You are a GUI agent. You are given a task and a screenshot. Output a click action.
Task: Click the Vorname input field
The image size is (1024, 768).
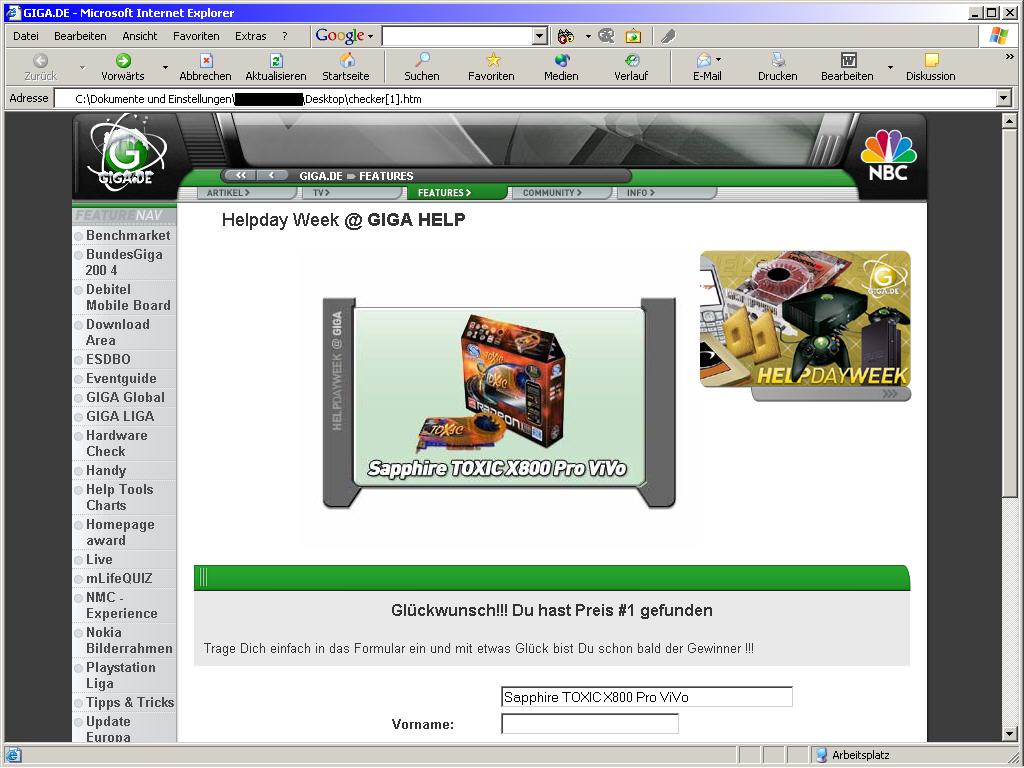pyautogui.click(x=590, y=724)
